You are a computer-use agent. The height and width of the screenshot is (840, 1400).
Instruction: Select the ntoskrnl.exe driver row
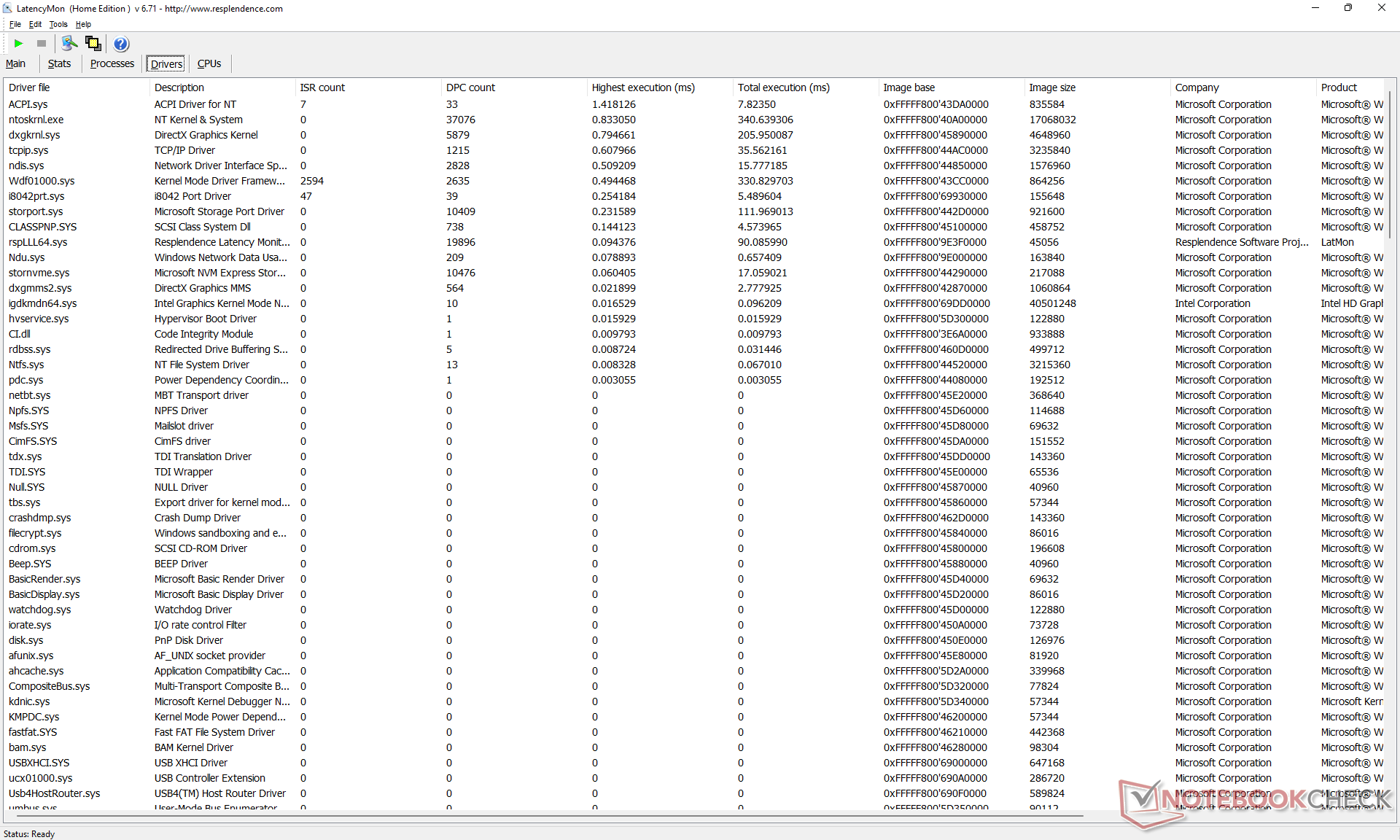(x=36, y=120)
